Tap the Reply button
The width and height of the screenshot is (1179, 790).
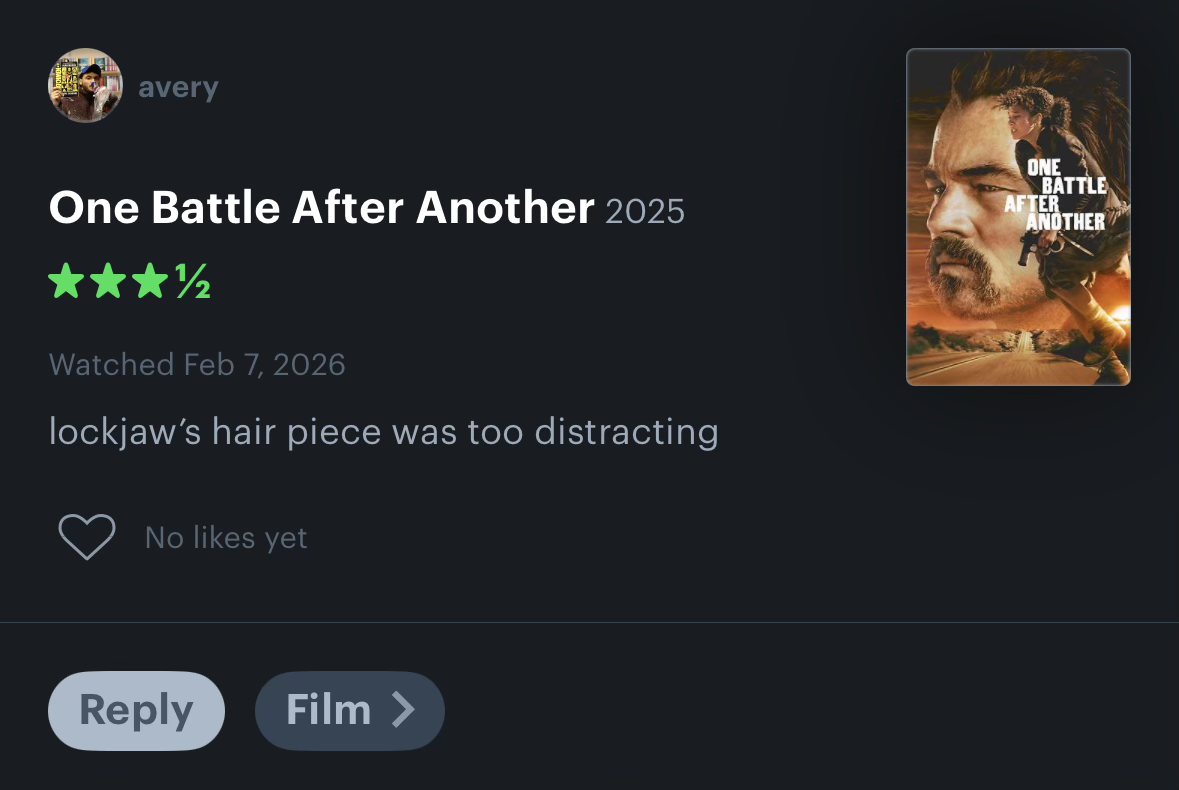tap(136, 710)
